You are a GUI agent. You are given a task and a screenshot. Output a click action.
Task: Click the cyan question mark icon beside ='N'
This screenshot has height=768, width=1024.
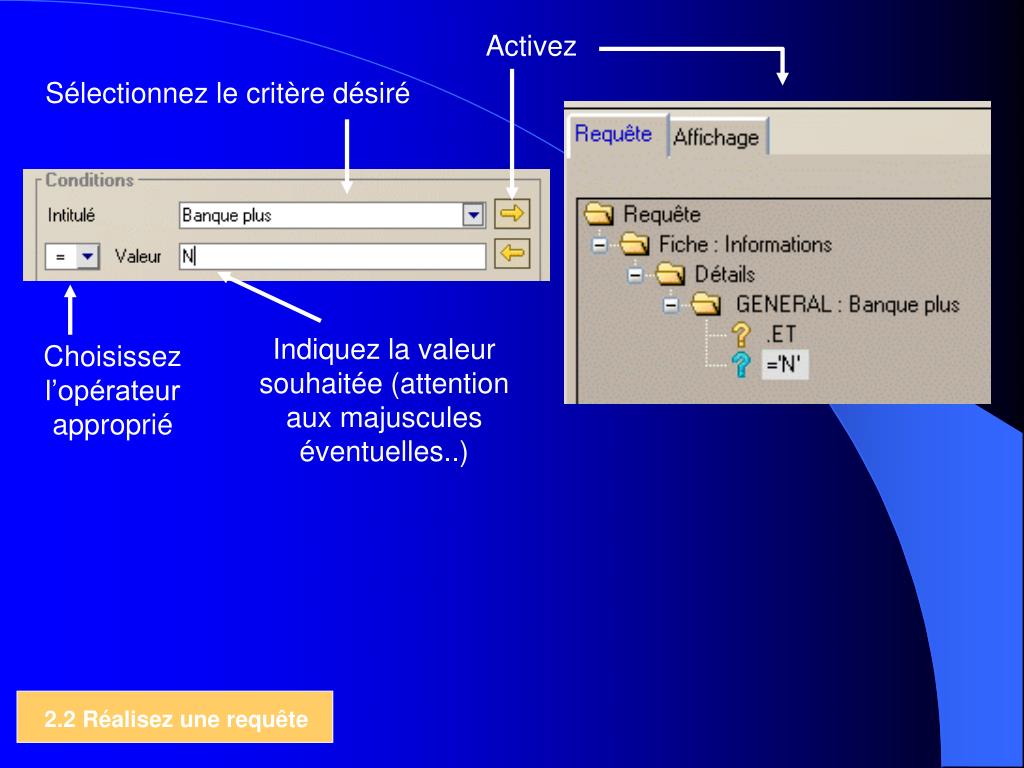[741, 364]
